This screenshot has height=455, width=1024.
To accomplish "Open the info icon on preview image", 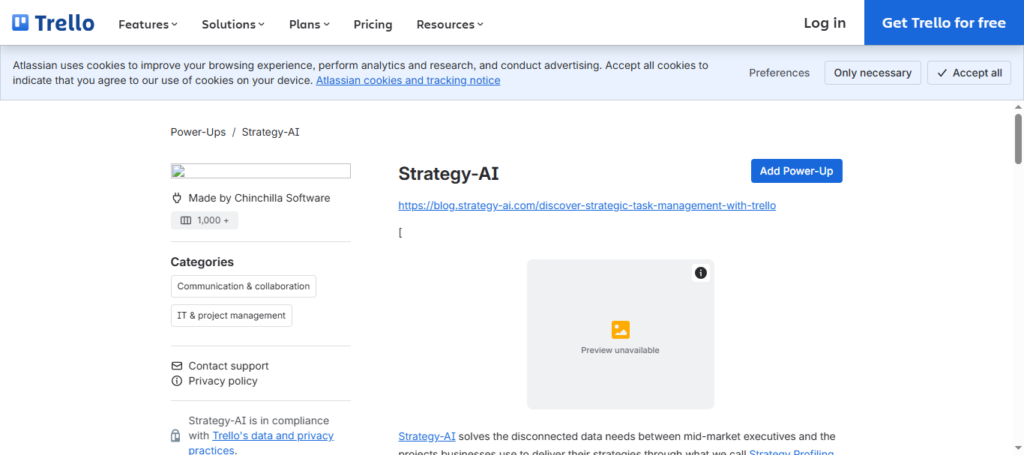I will click(x=701, y=273).
